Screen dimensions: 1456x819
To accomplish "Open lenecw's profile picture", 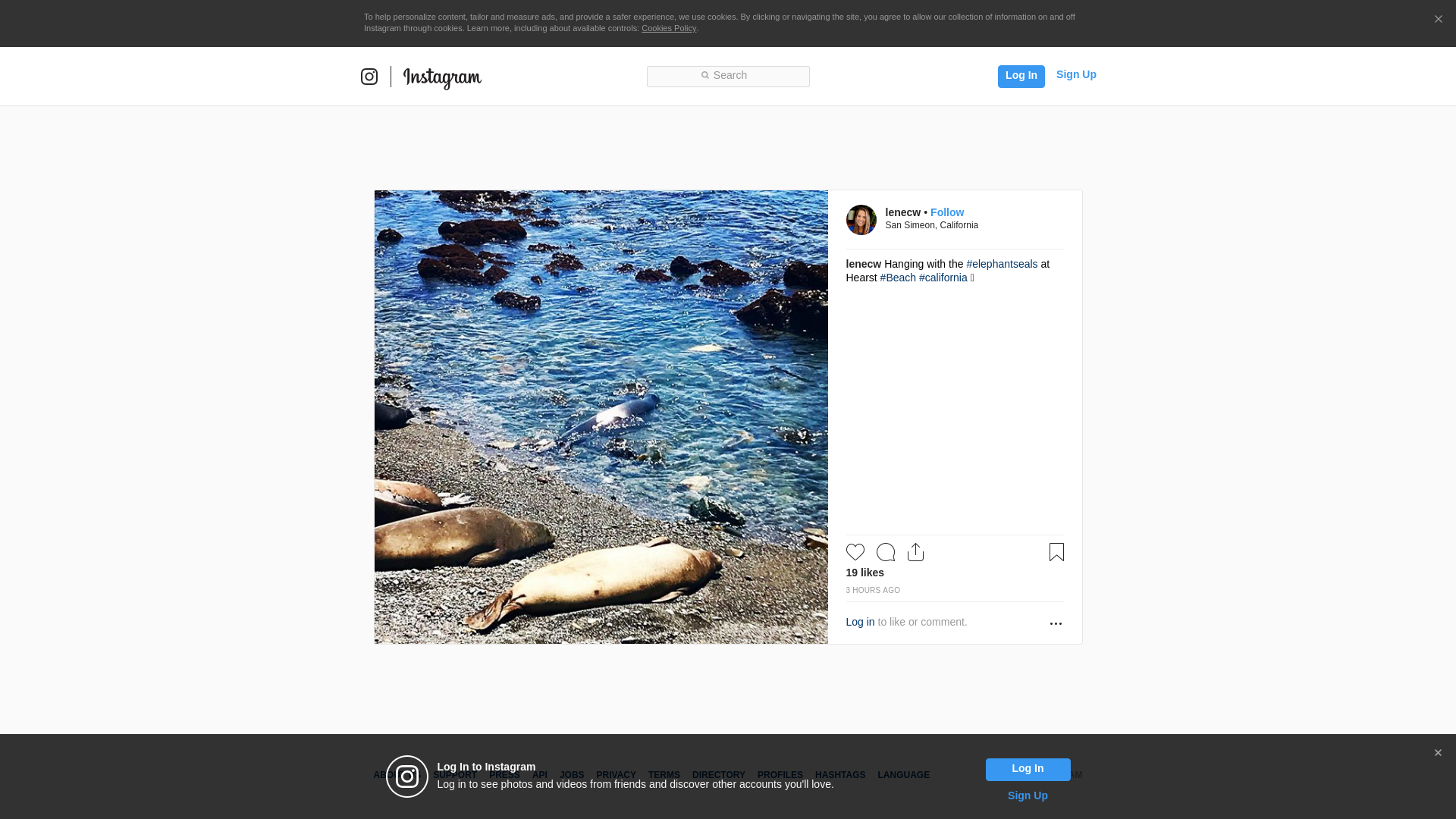I will click(861, 220).
